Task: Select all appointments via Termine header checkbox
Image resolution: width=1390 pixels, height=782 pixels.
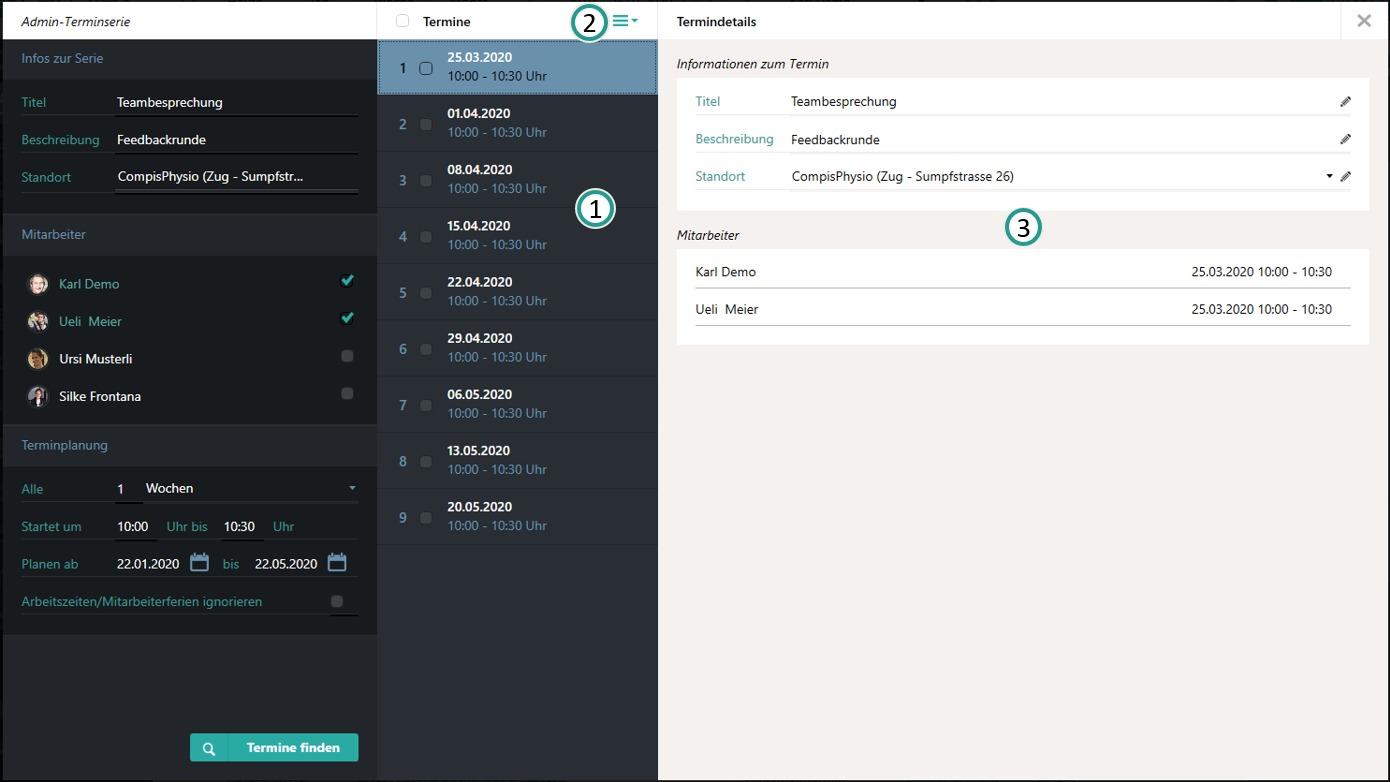Action: click(402, 21)
